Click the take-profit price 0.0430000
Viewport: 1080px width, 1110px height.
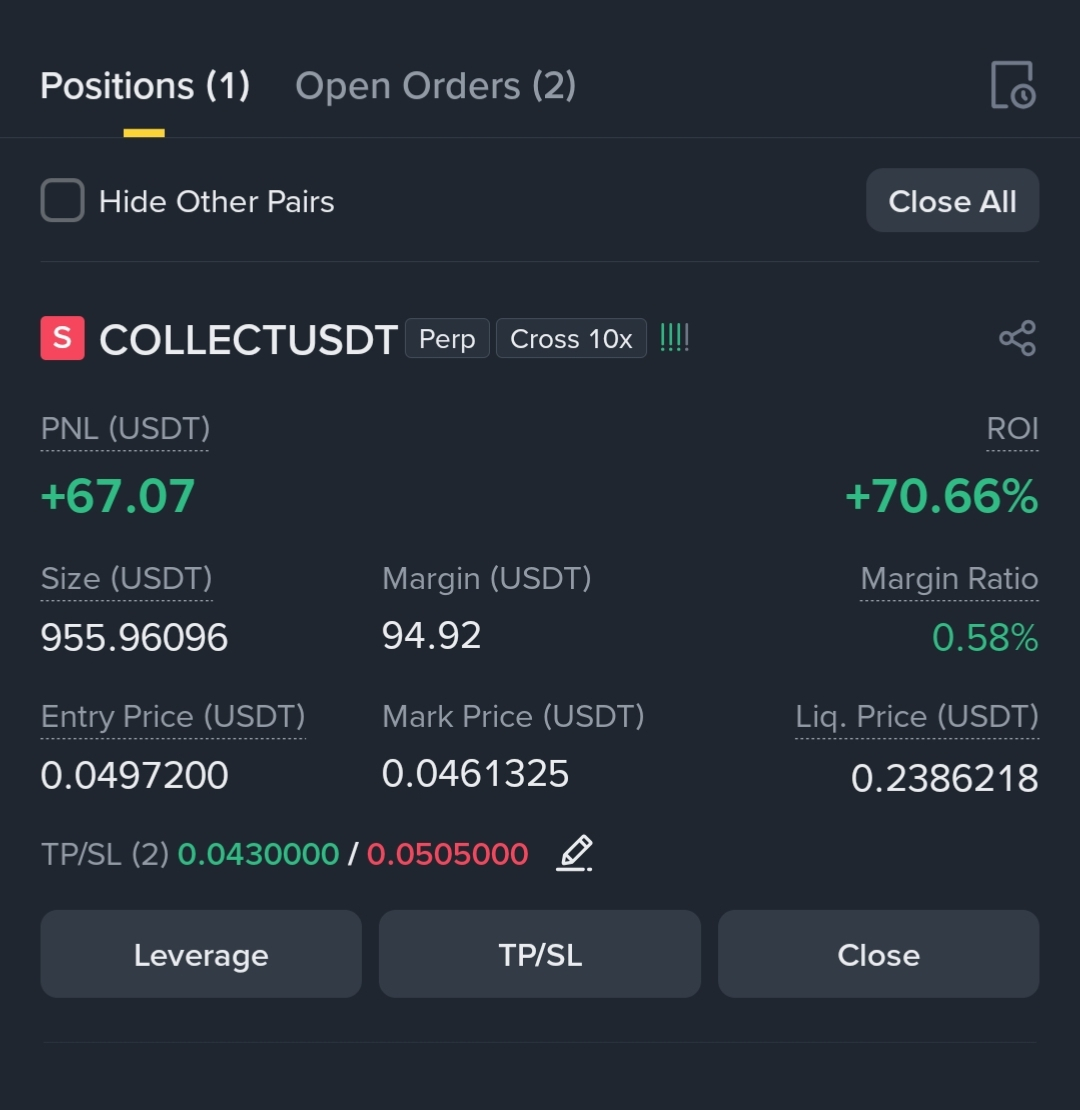(258, 854)
